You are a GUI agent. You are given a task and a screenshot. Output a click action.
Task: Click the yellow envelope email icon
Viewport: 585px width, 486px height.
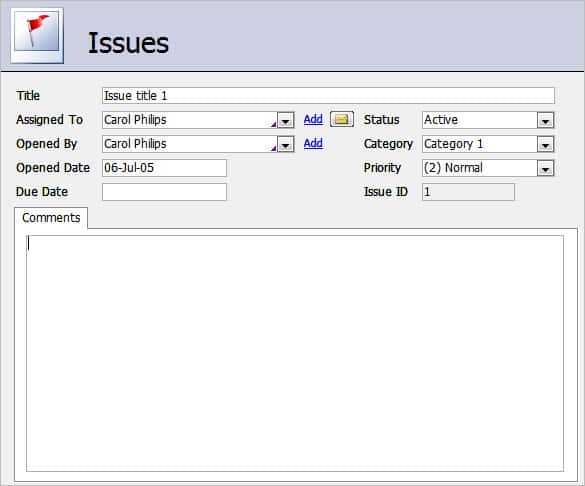coord(342,119)
